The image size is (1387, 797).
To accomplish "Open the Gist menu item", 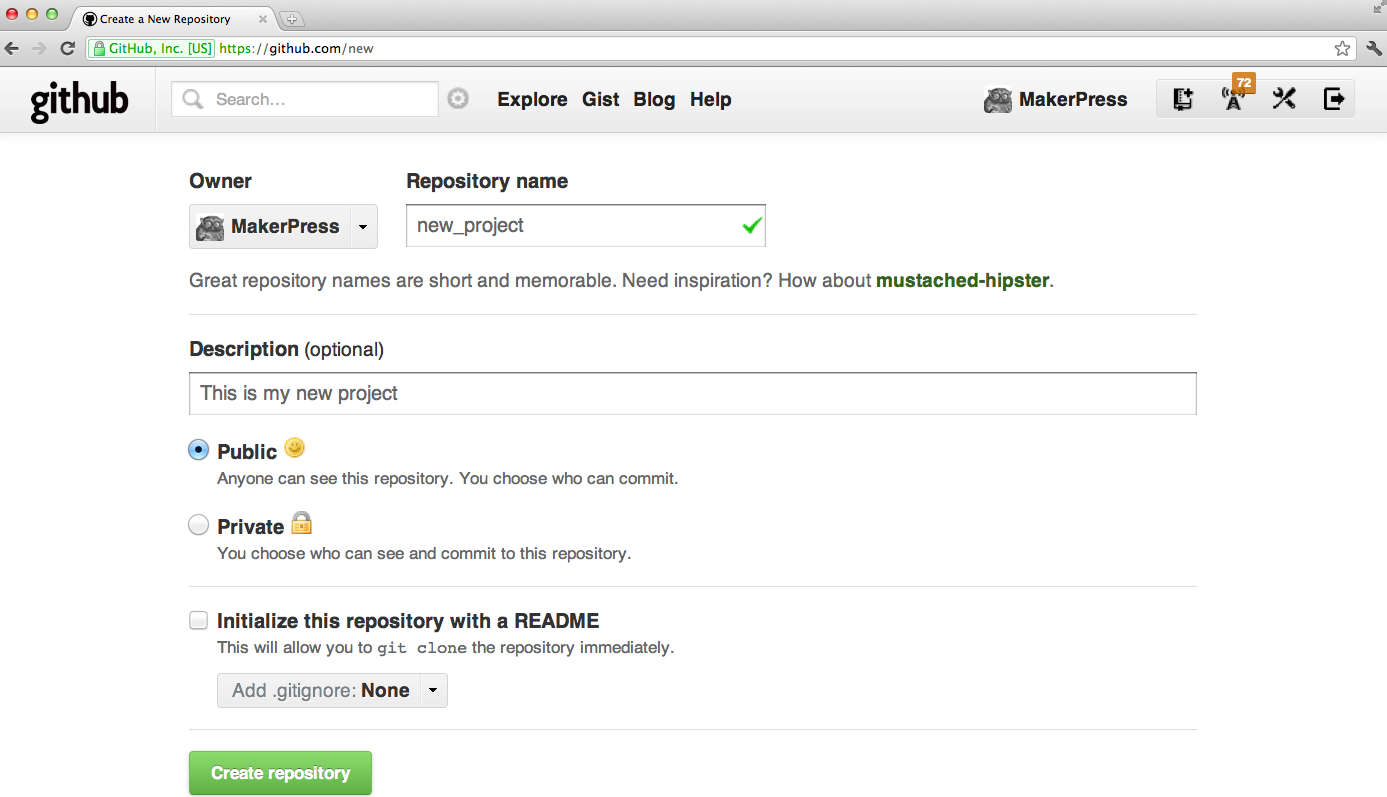I will pos(601,99).
